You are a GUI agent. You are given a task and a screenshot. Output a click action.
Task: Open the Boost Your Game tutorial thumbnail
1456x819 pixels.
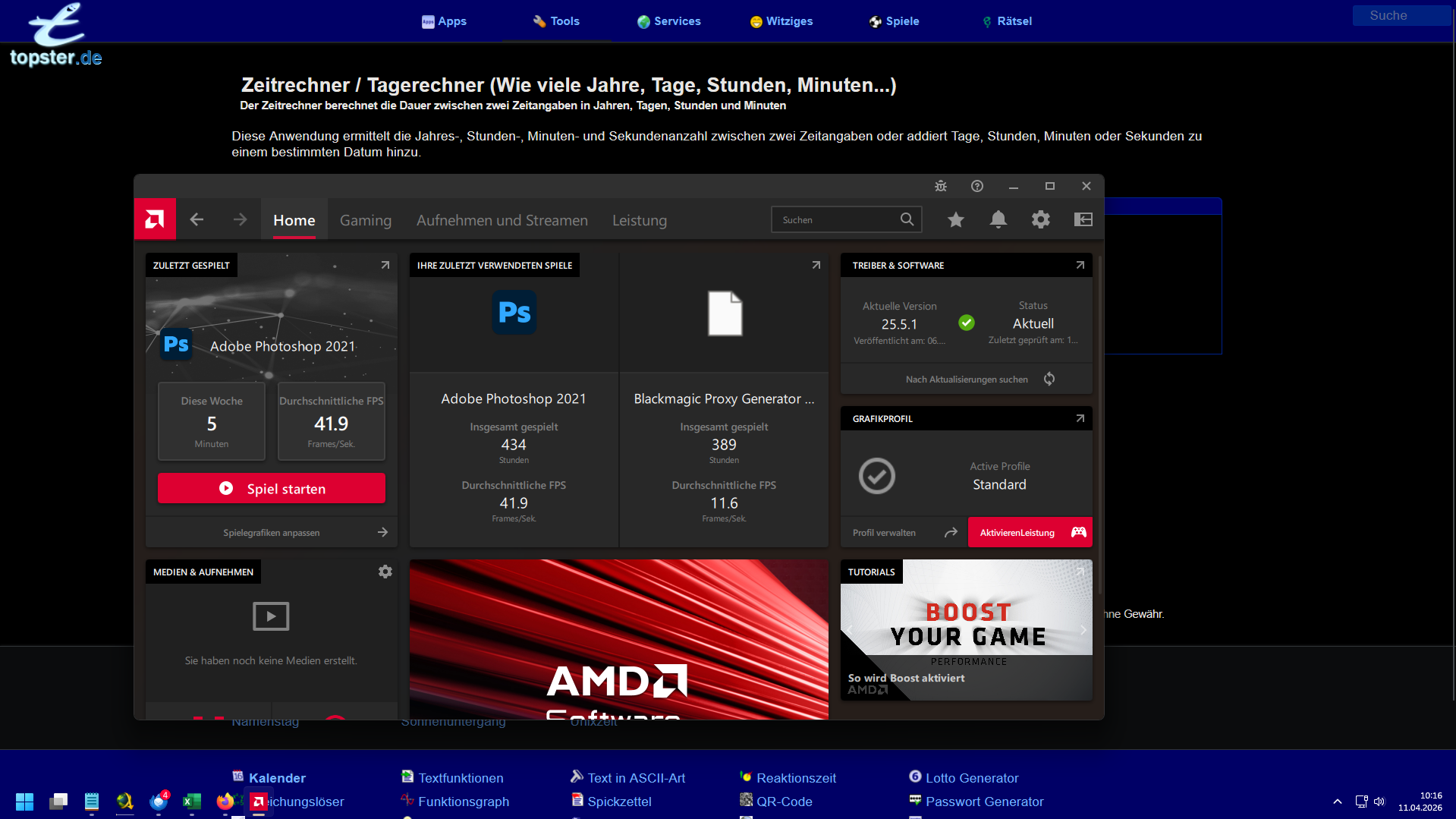click(967, 630)
